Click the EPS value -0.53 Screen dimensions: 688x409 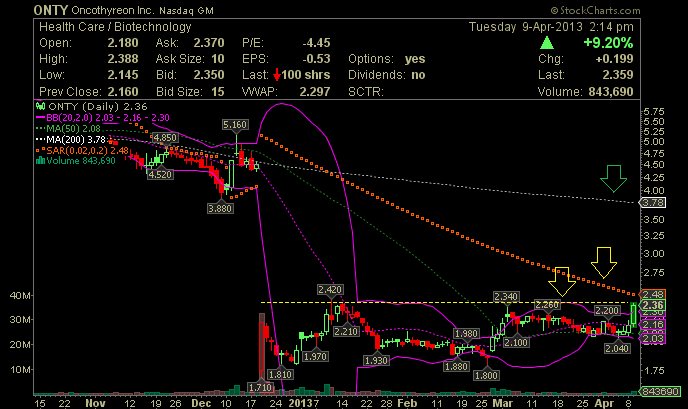pyautogui.click(x=316, y=59)
